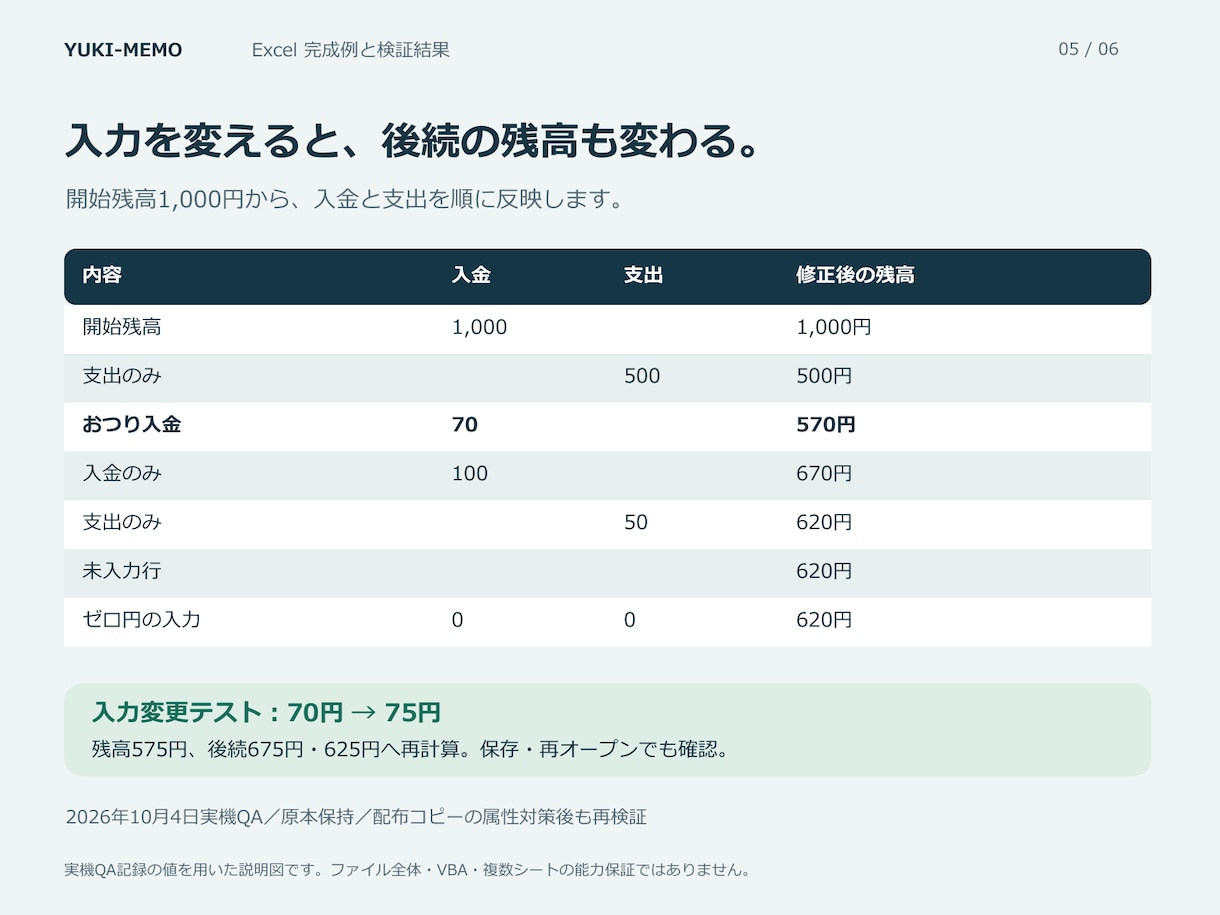The image size is (1220, 915).
Task: Click the YUKI-MEMO title text
Action: click(123, 50)
